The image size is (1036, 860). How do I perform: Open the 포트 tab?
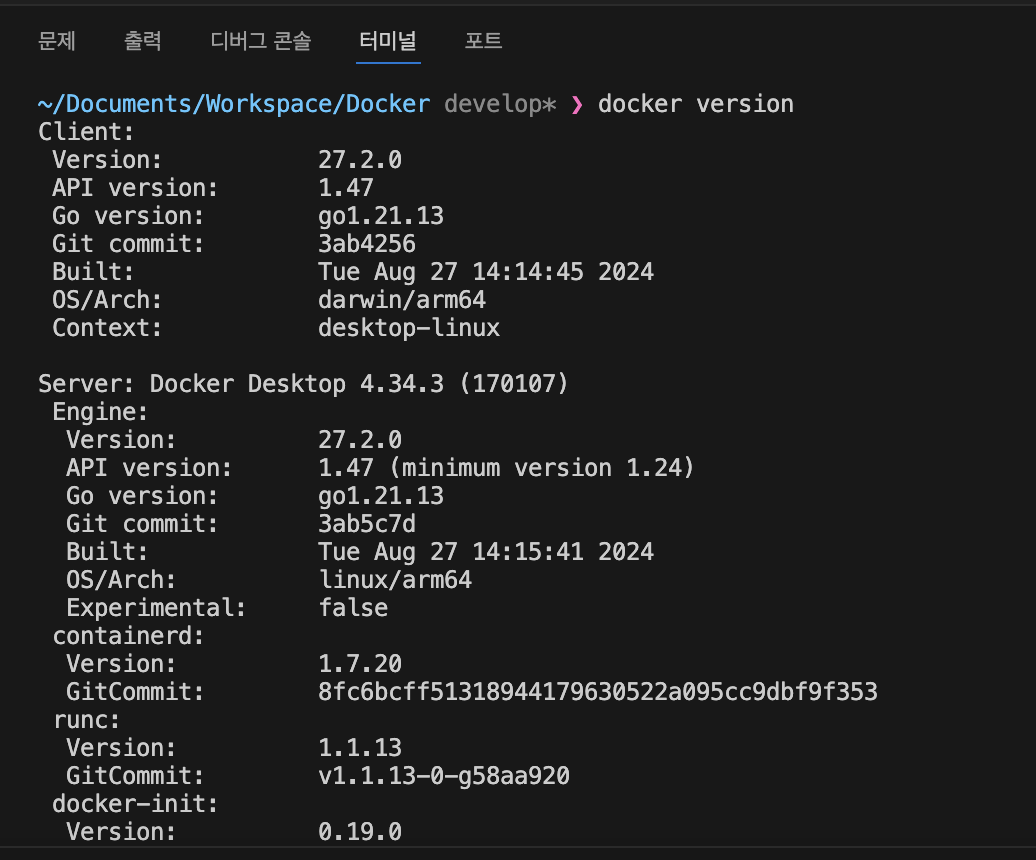483,41
